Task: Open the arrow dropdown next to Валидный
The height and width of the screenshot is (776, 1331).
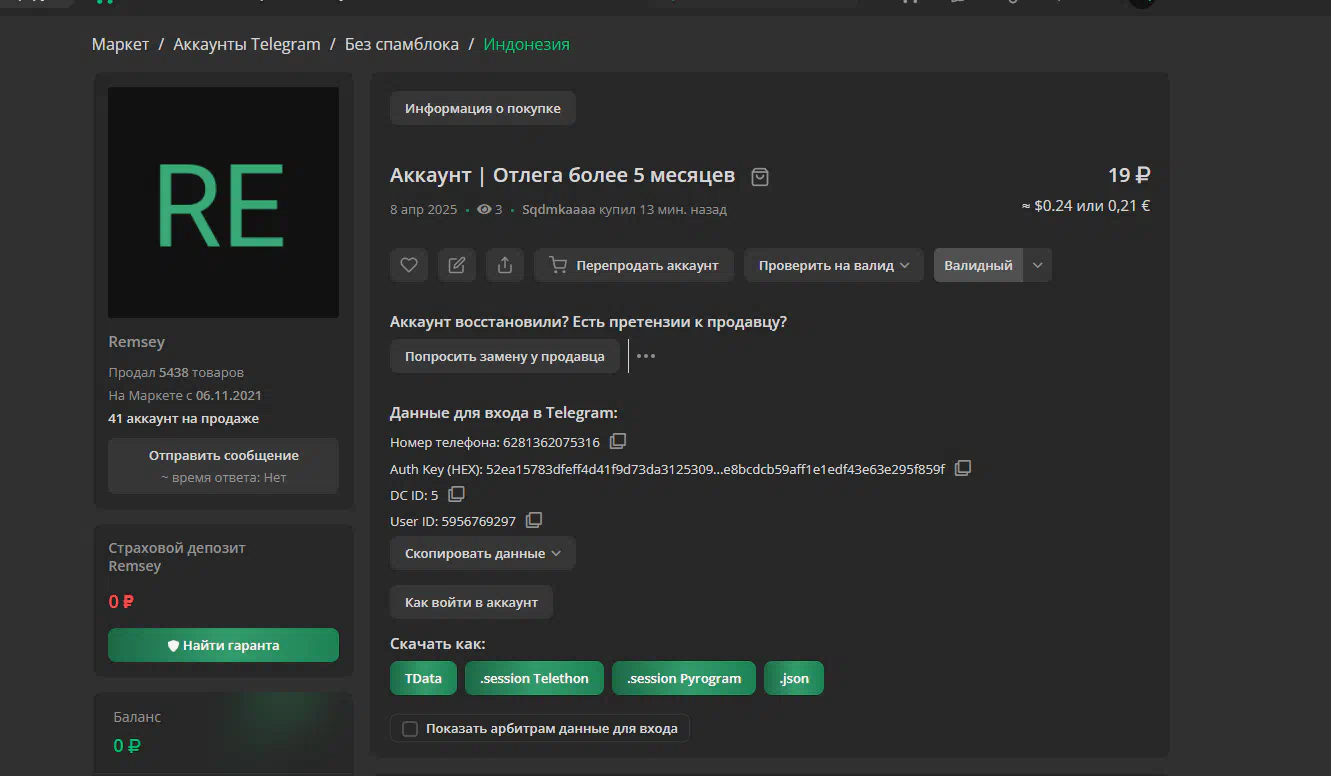Action: 1038,265
